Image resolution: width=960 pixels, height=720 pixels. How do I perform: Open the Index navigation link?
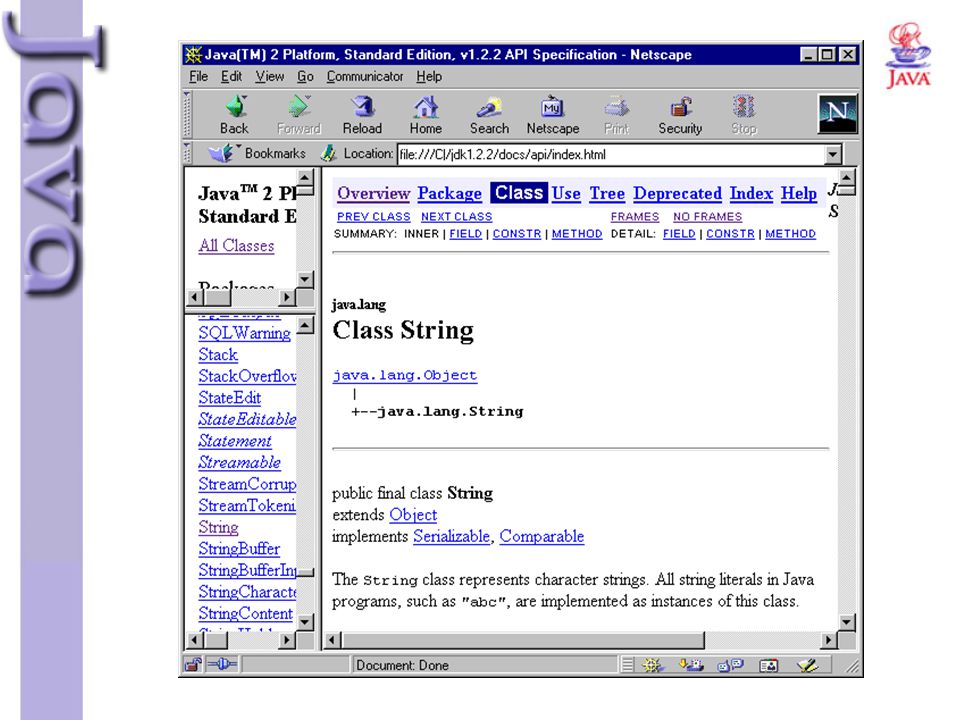coord(751,193)
